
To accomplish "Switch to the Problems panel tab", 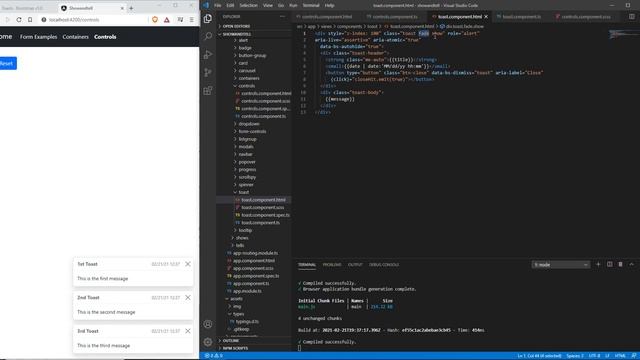I will coord(332,265).
